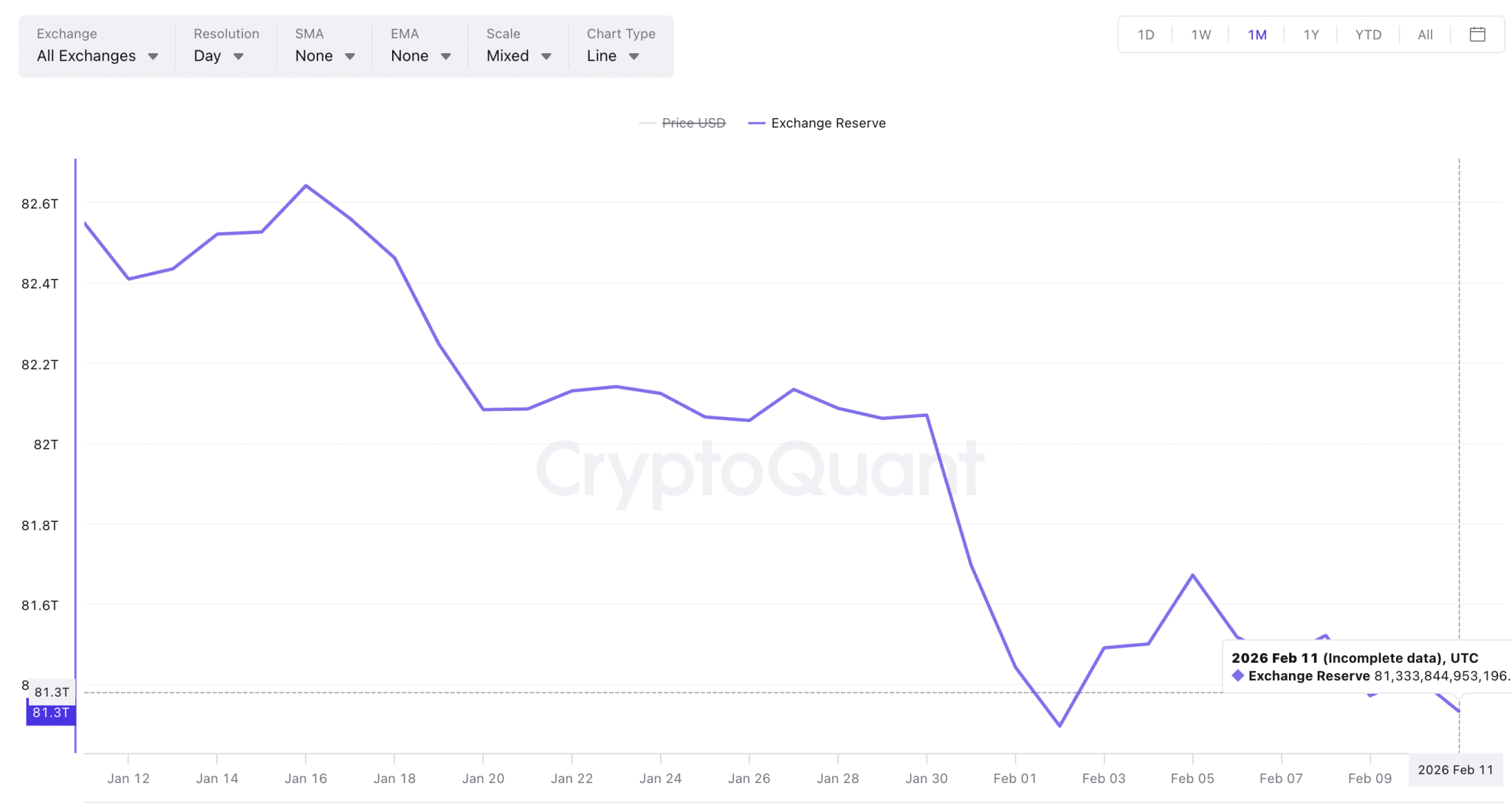Switch to the 1Y timeframe tab
Viewport: 1512px width, 803px height.
[x=1310, y=34]
